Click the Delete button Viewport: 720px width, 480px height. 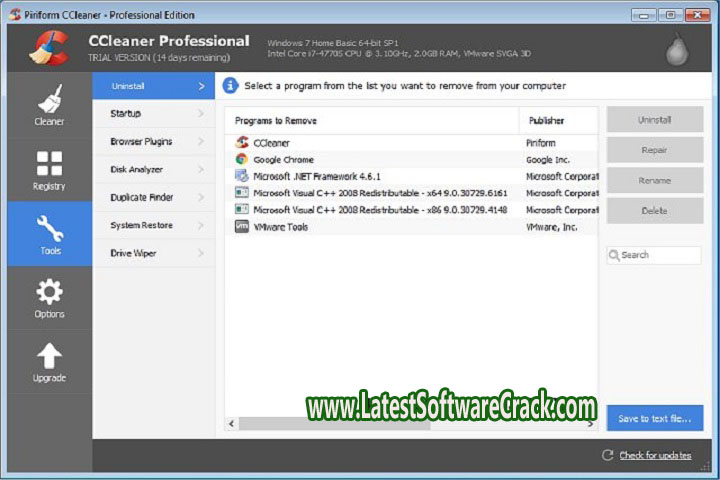tap(655, 211)
